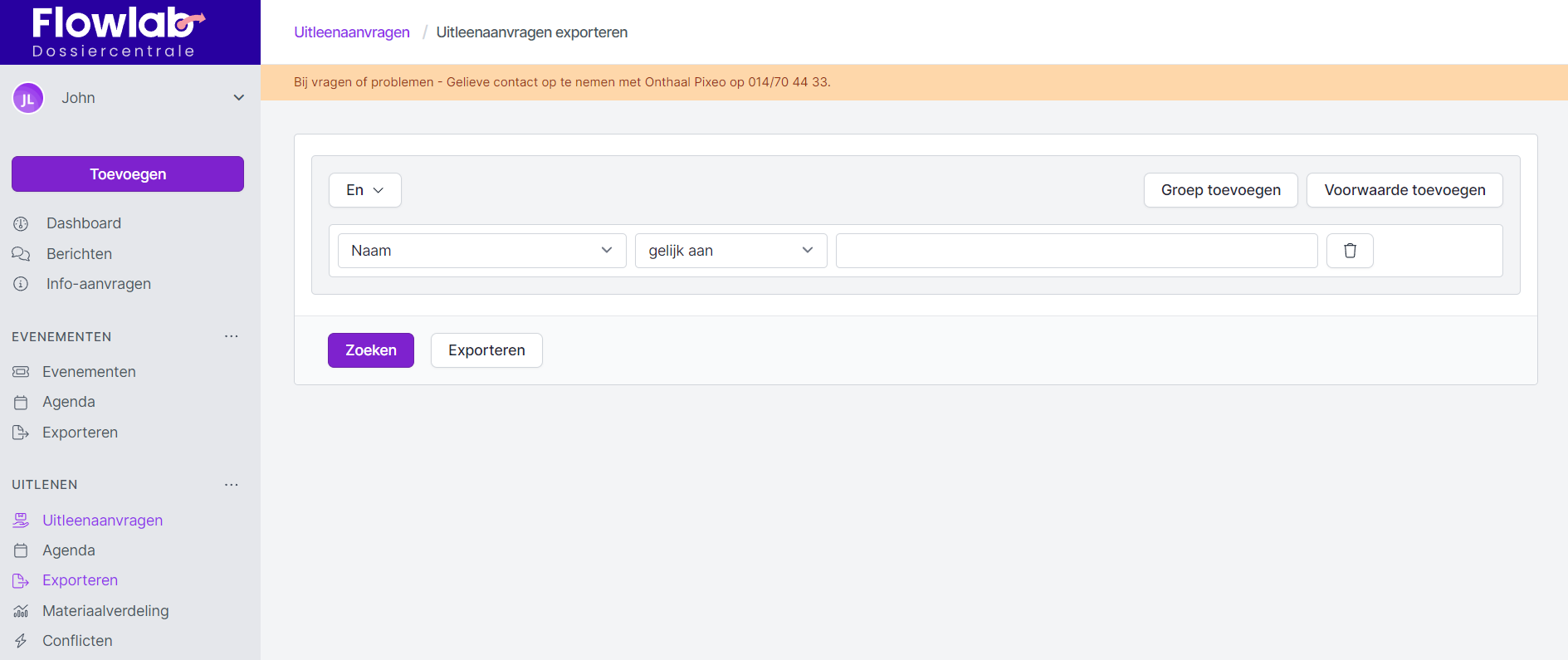Click the Uitleenaanvragen breadcrumb link
The image size is (1568, 660).
(x=352, y=32)
